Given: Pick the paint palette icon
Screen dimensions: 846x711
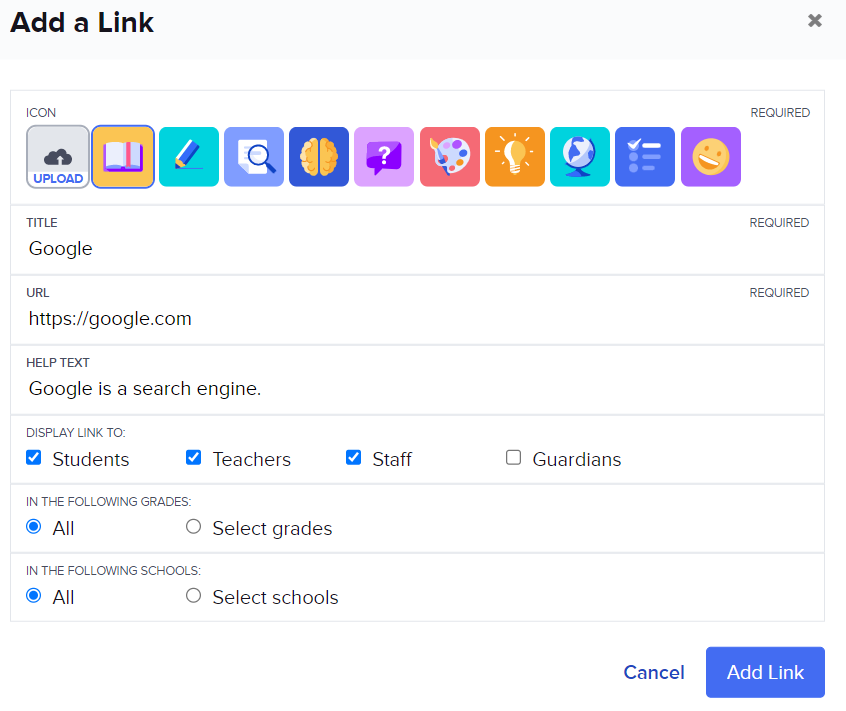Looking at the screenshot, I should 450,157.
